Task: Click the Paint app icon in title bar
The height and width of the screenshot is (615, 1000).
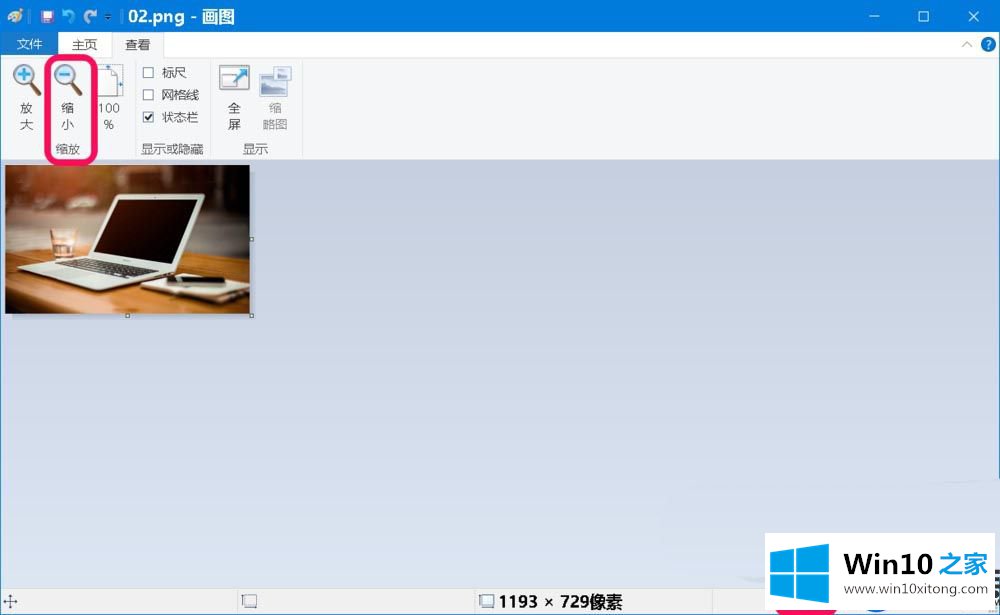Action: 15,15
